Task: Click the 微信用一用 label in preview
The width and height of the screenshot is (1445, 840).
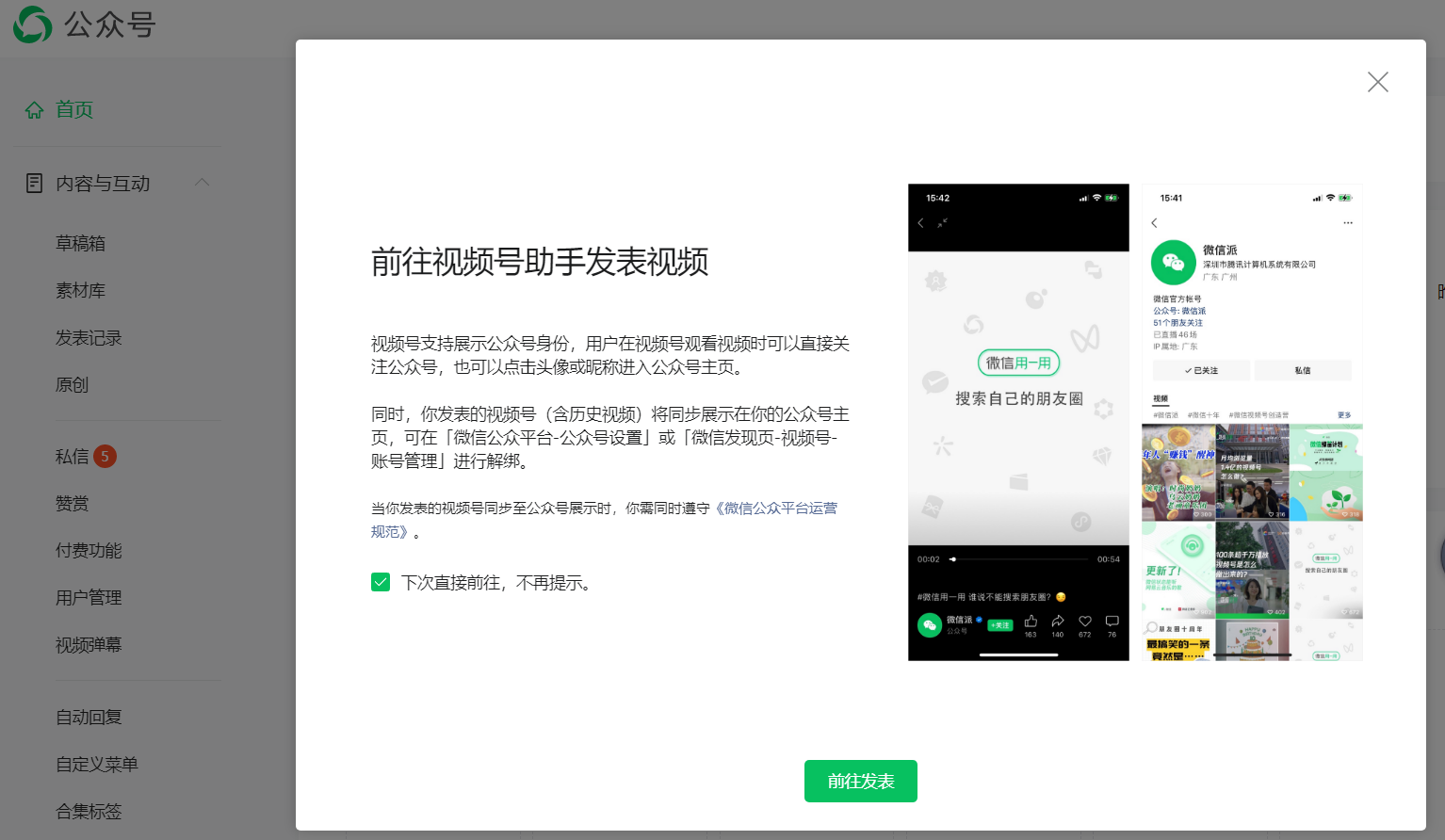Action: [1018, 363]
